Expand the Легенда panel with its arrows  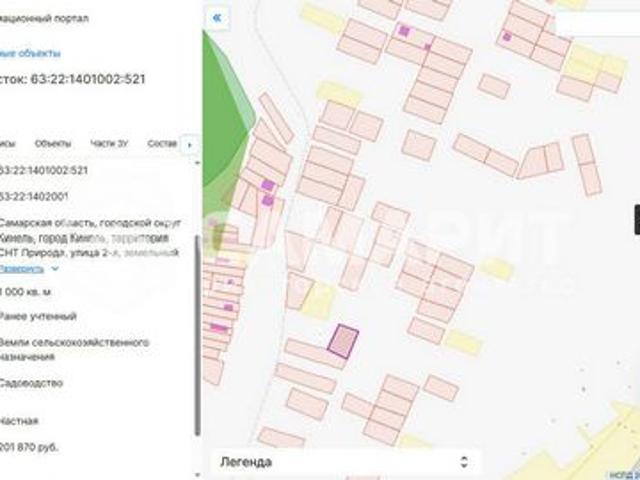pyautogui.click(x=464, y=462)
